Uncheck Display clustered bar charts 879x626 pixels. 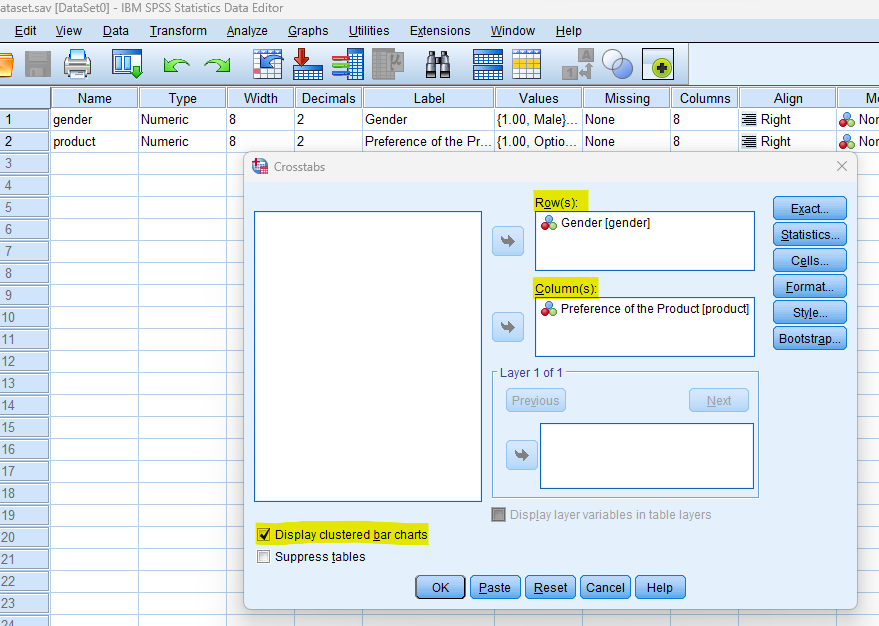265,535
